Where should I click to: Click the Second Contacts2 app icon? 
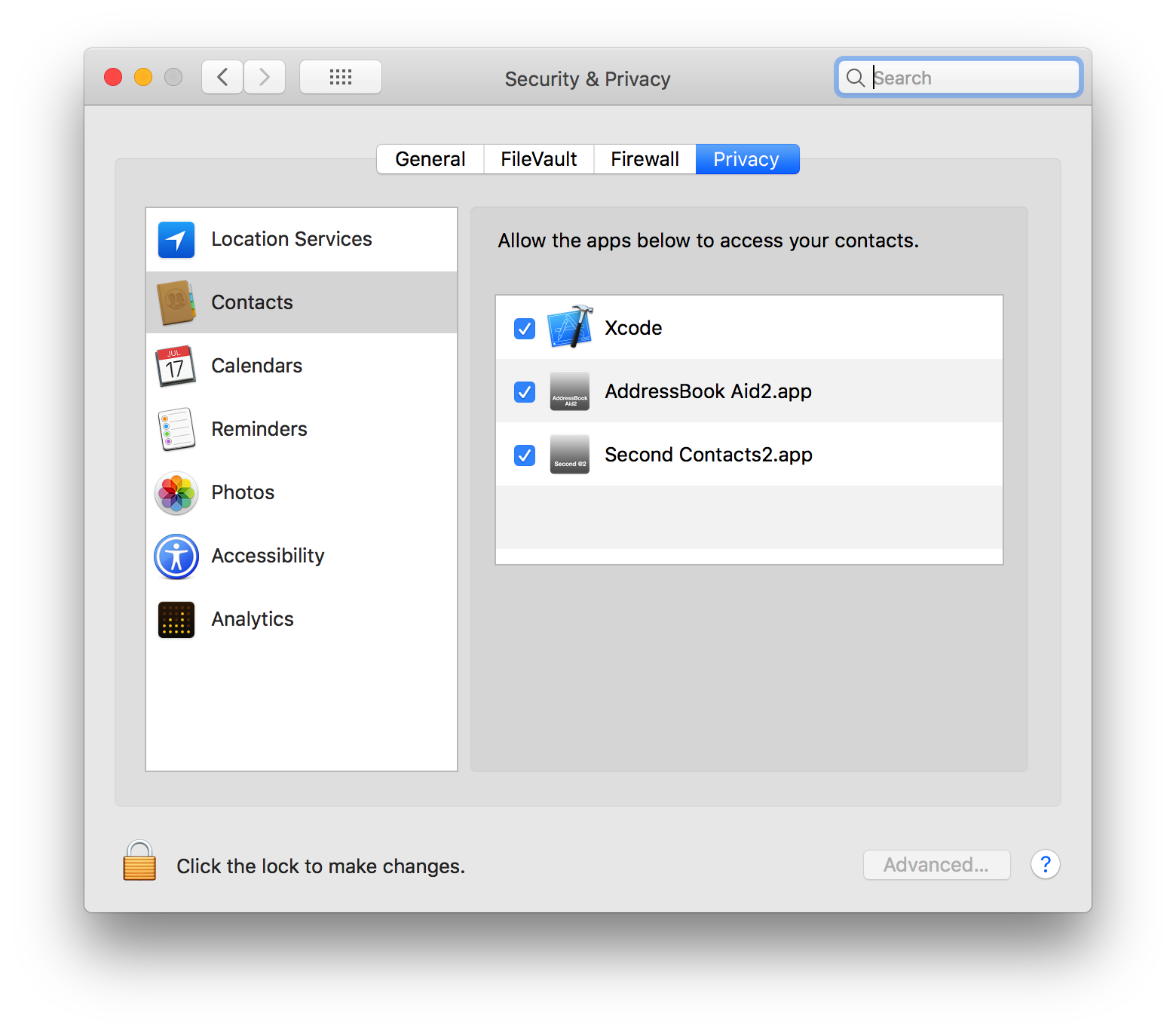point(570,455)
